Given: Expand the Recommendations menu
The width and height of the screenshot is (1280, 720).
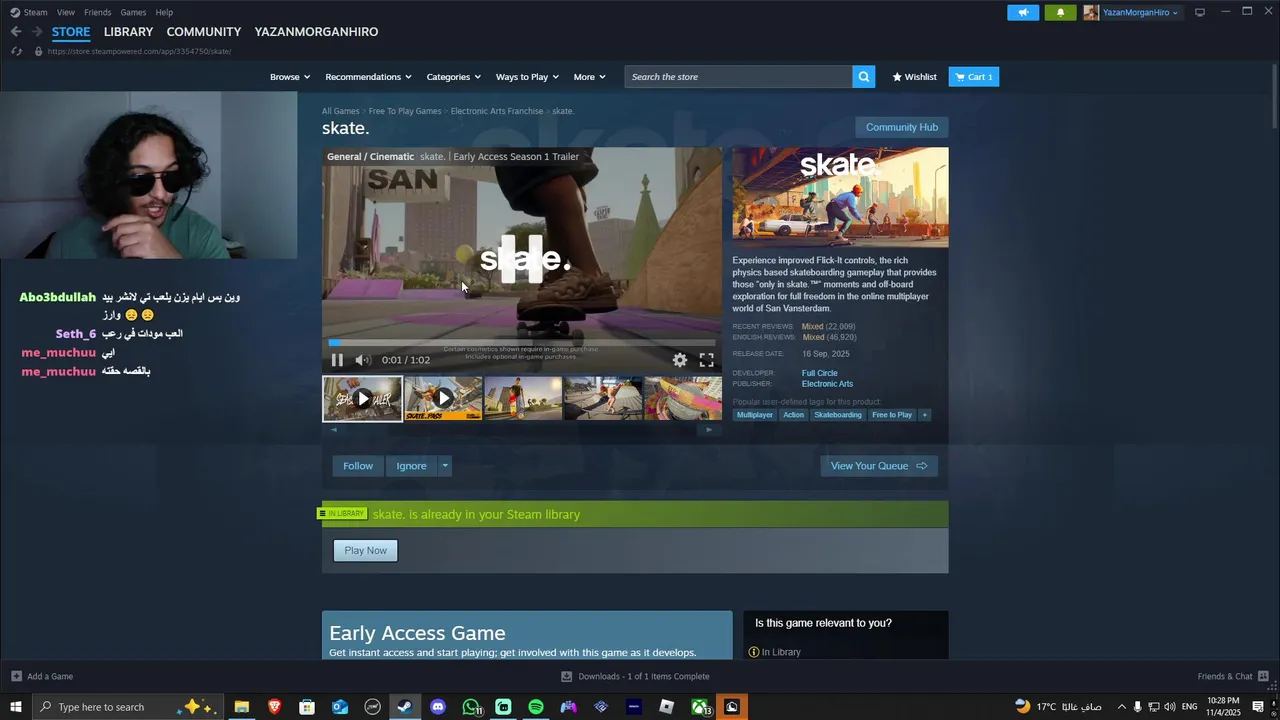Looking at the screenshot, I should coord(368,77).
